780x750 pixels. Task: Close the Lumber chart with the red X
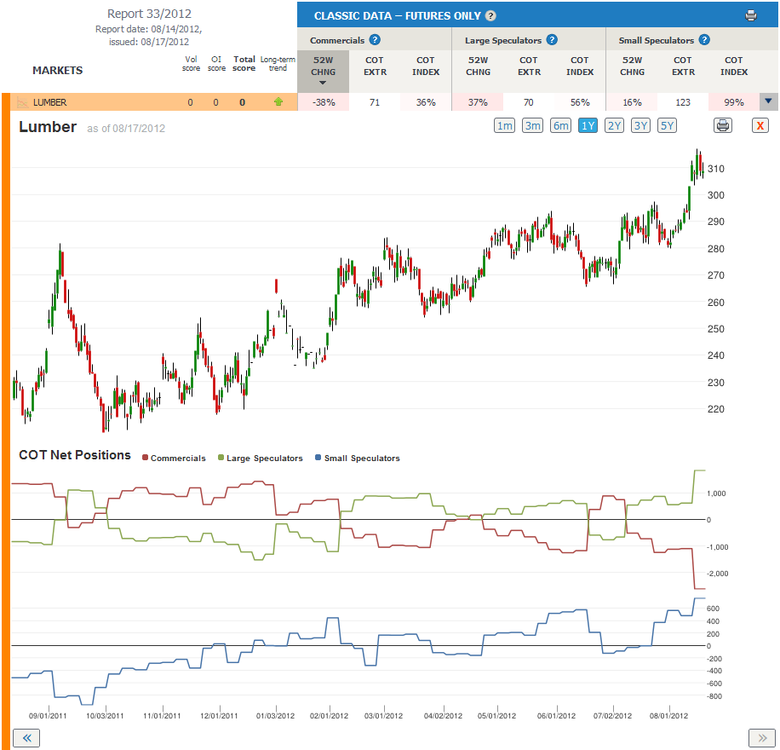tap(760, 125)
